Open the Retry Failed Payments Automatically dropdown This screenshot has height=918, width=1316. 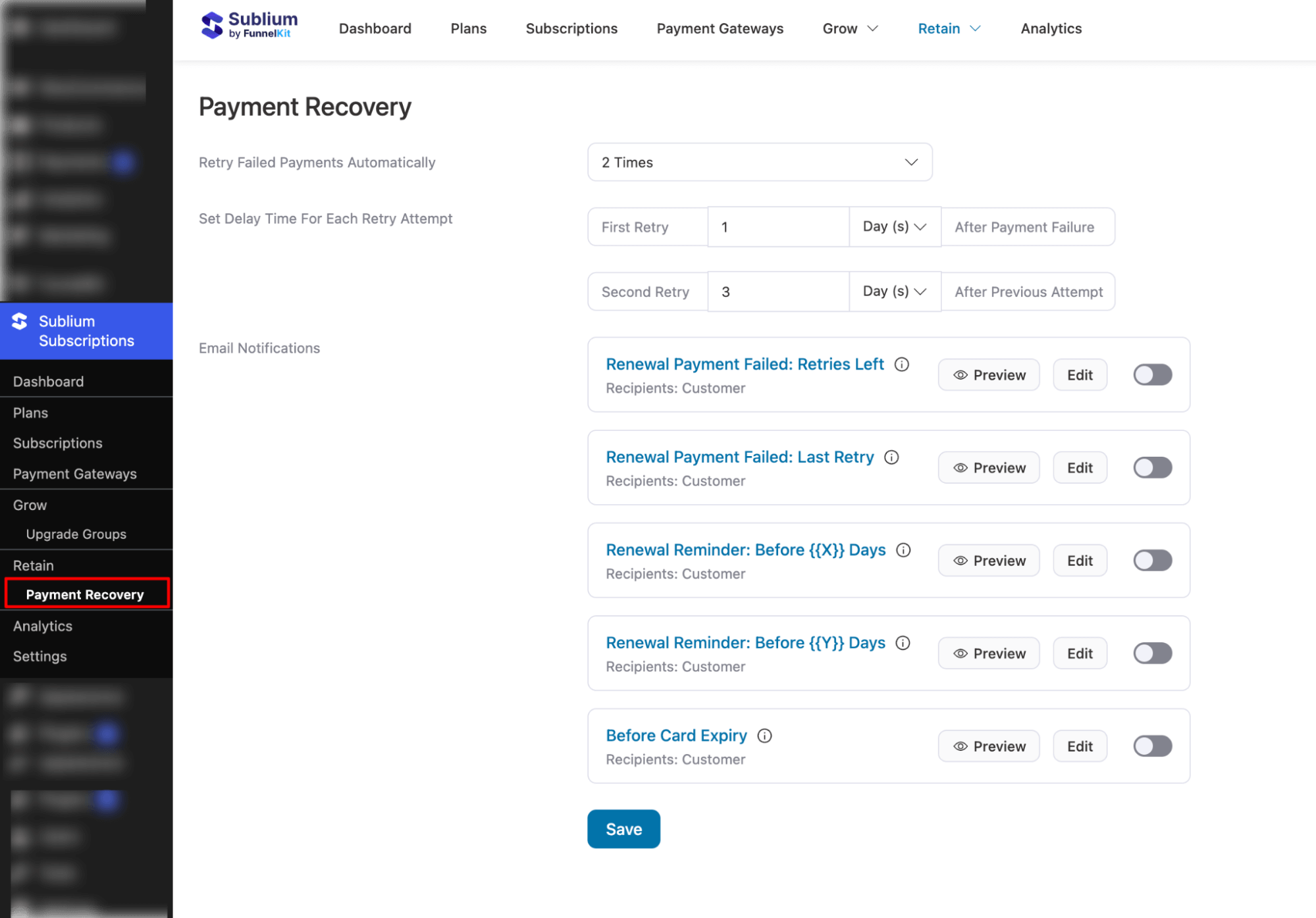tap(759, 162)
